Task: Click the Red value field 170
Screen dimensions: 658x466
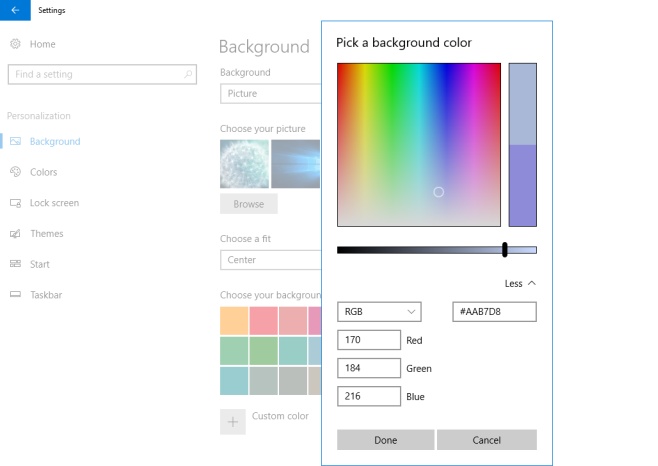Action: click(x=369, y=340)
